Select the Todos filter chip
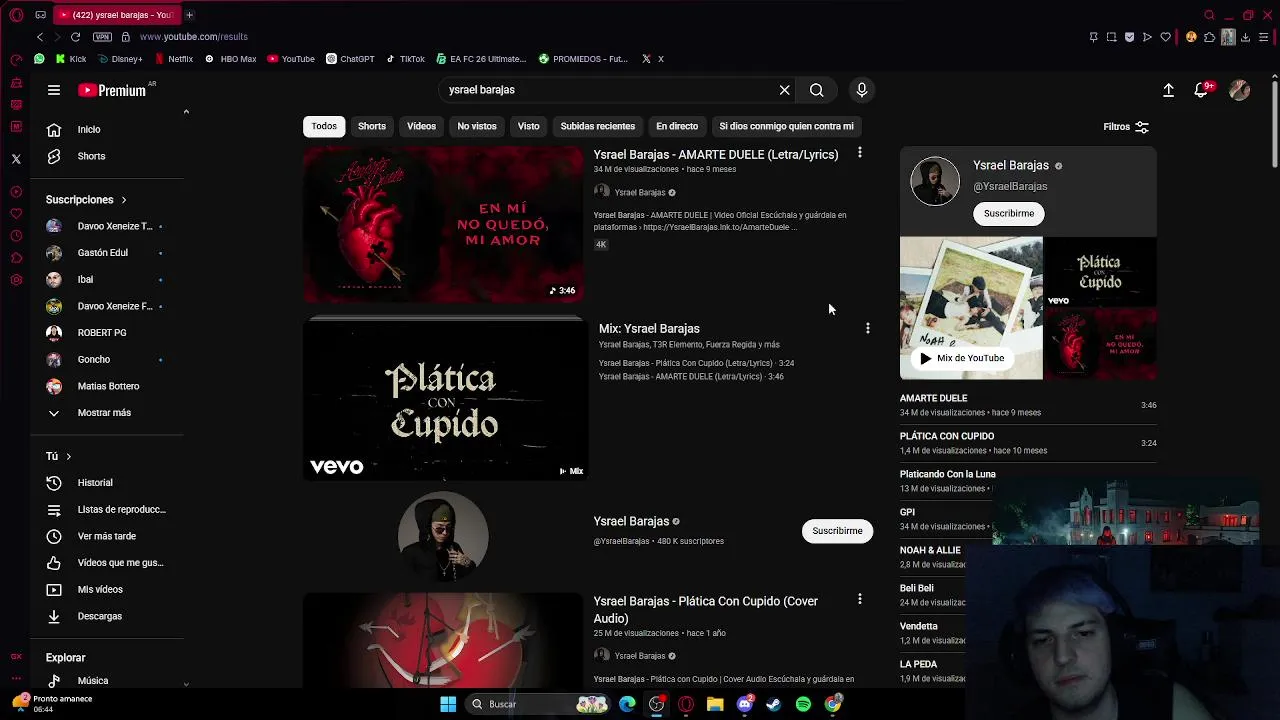 coord(324,126)
